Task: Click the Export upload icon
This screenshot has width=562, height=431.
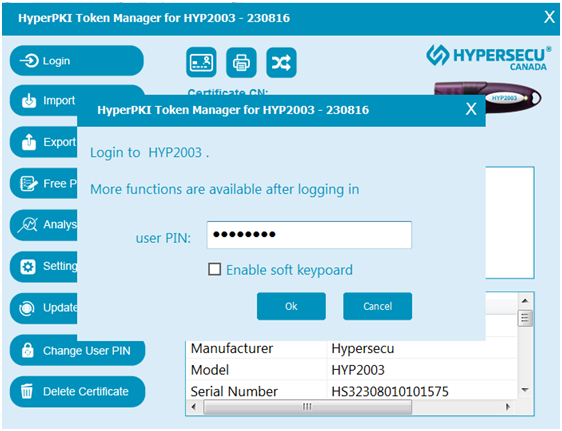Action: (x=29, y=142)
